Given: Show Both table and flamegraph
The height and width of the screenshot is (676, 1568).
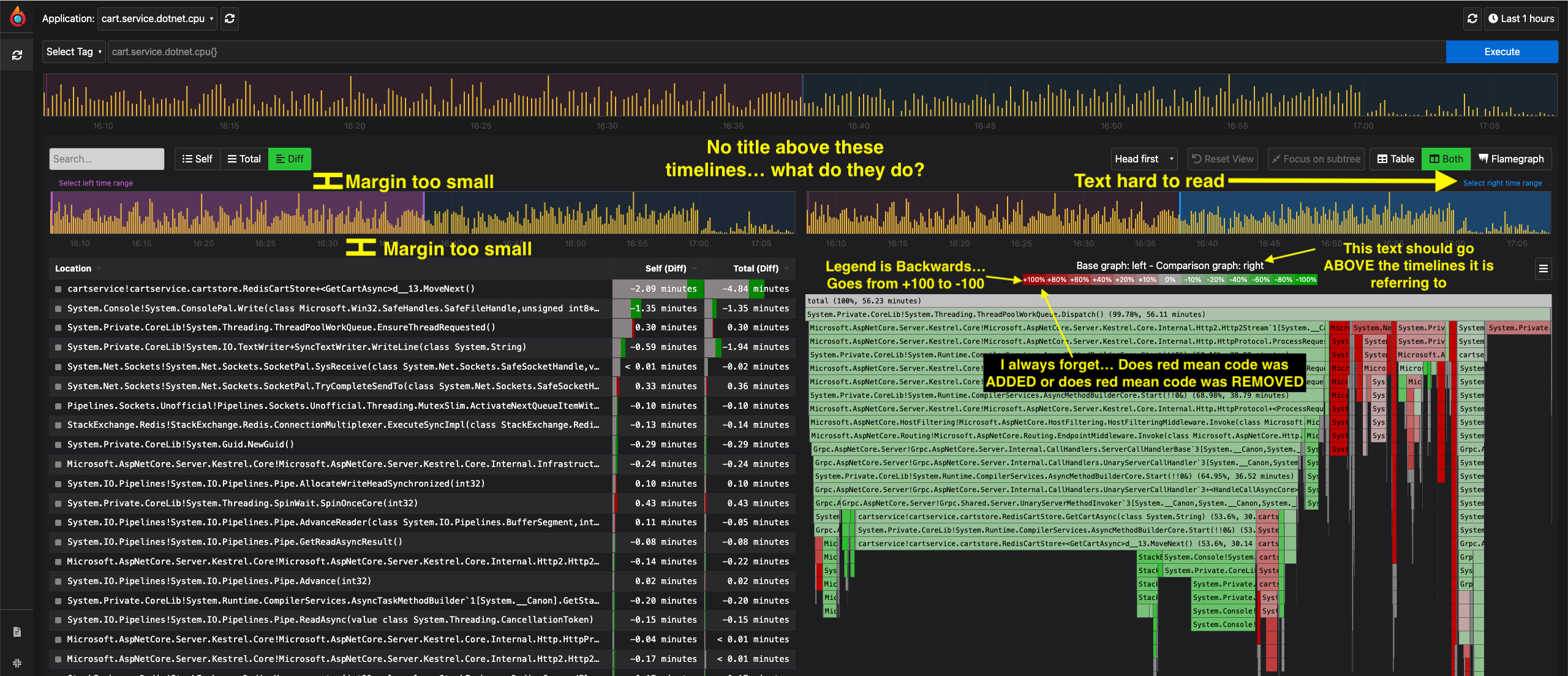Looking at the screenshot, I should (1446, 159).
